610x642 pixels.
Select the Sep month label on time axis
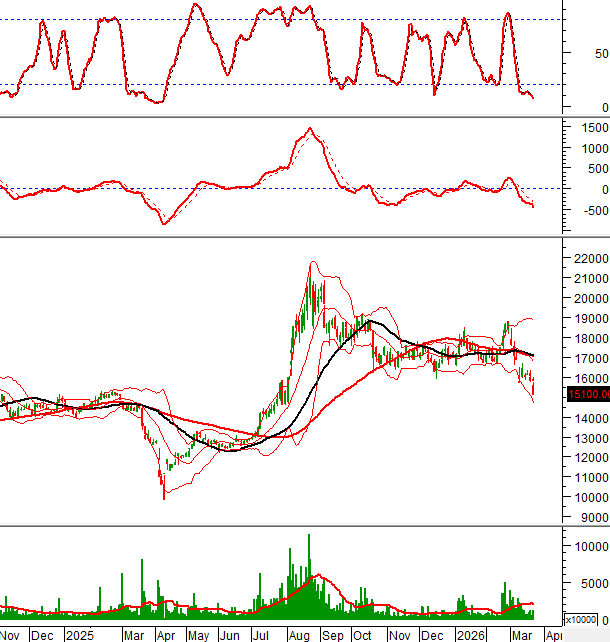click(x=332, y=635)
